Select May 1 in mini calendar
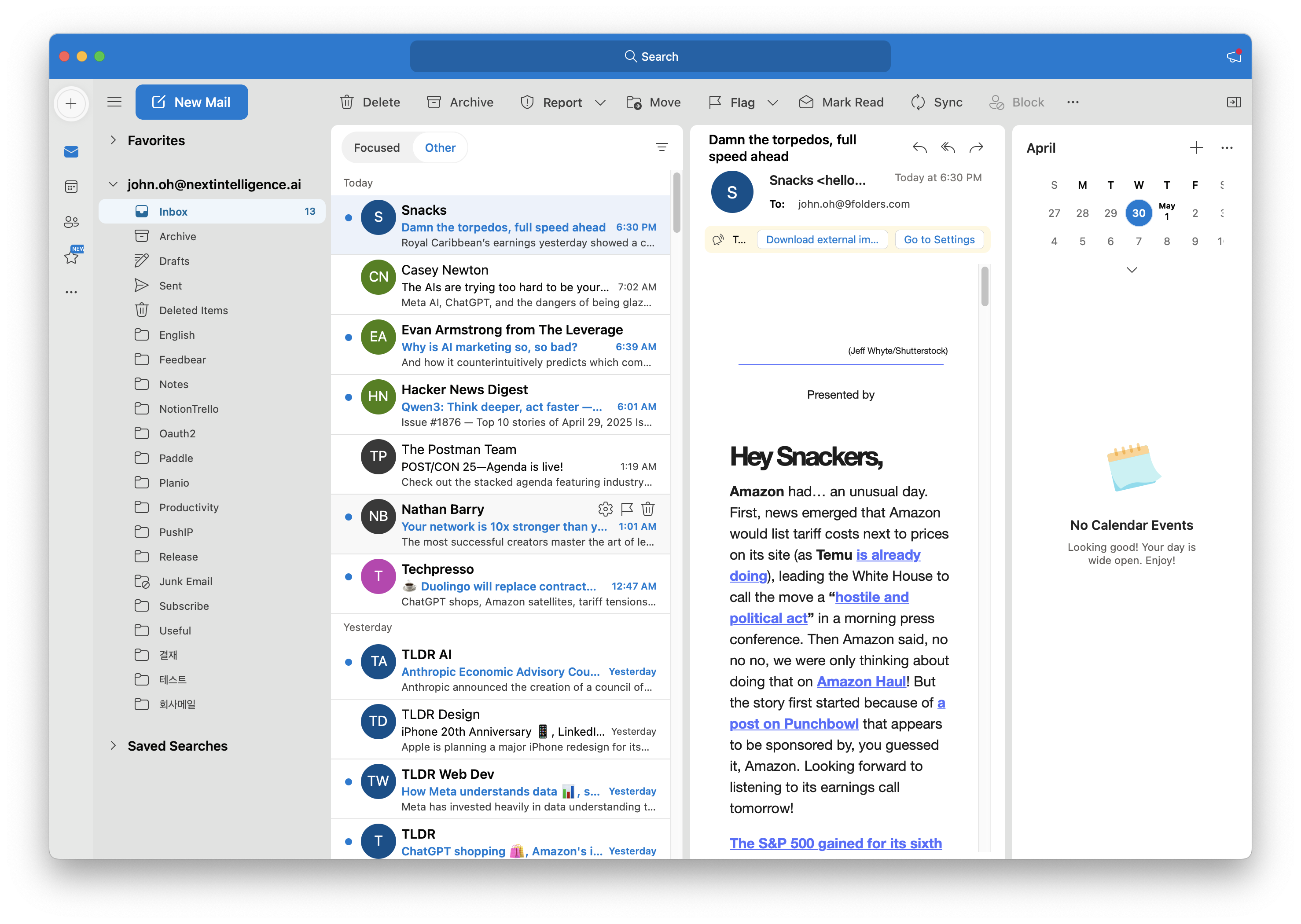 [x=1166, y=211]
